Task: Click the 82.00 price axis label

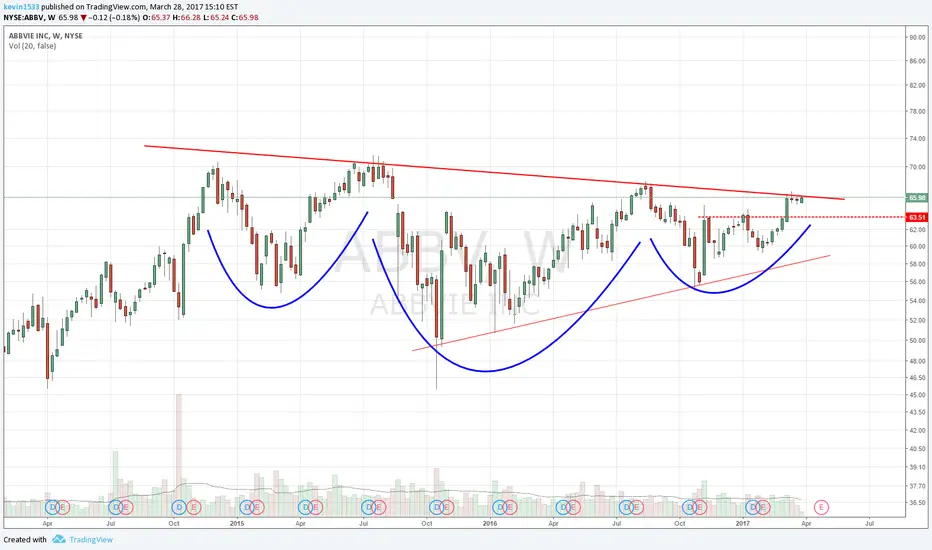Action: point(917,85)
